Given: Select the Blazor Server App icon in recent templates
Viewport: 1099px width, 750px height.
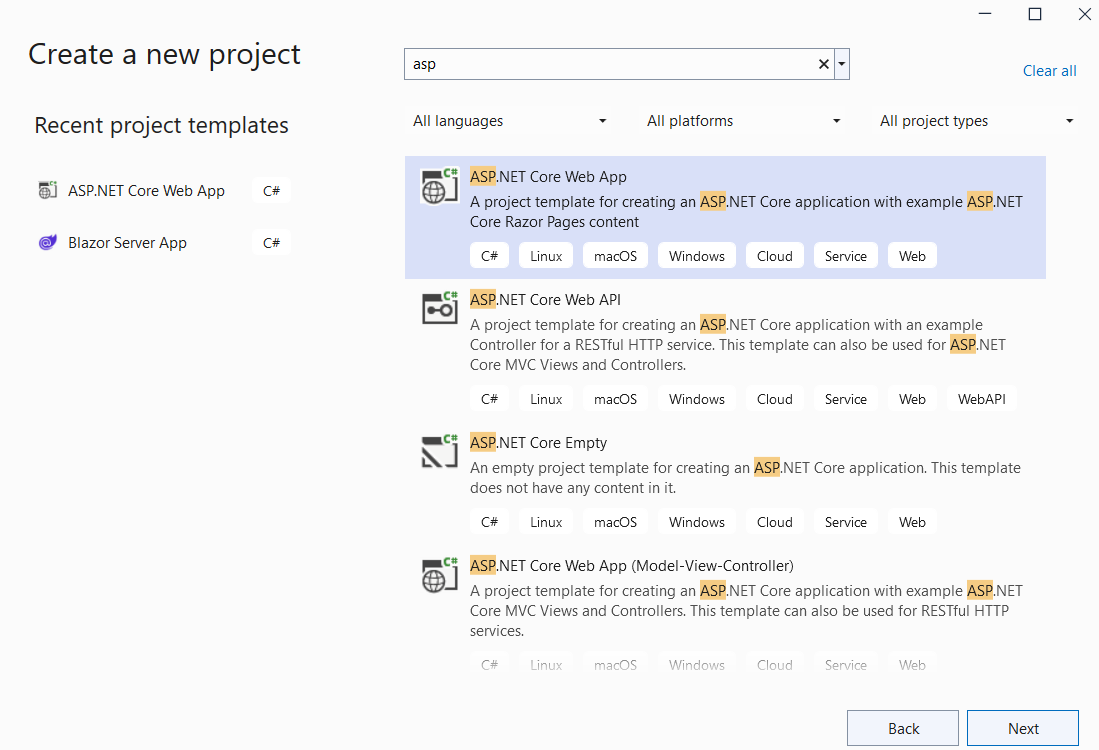Looking at the screenshot, I should [x=48, y=242].
